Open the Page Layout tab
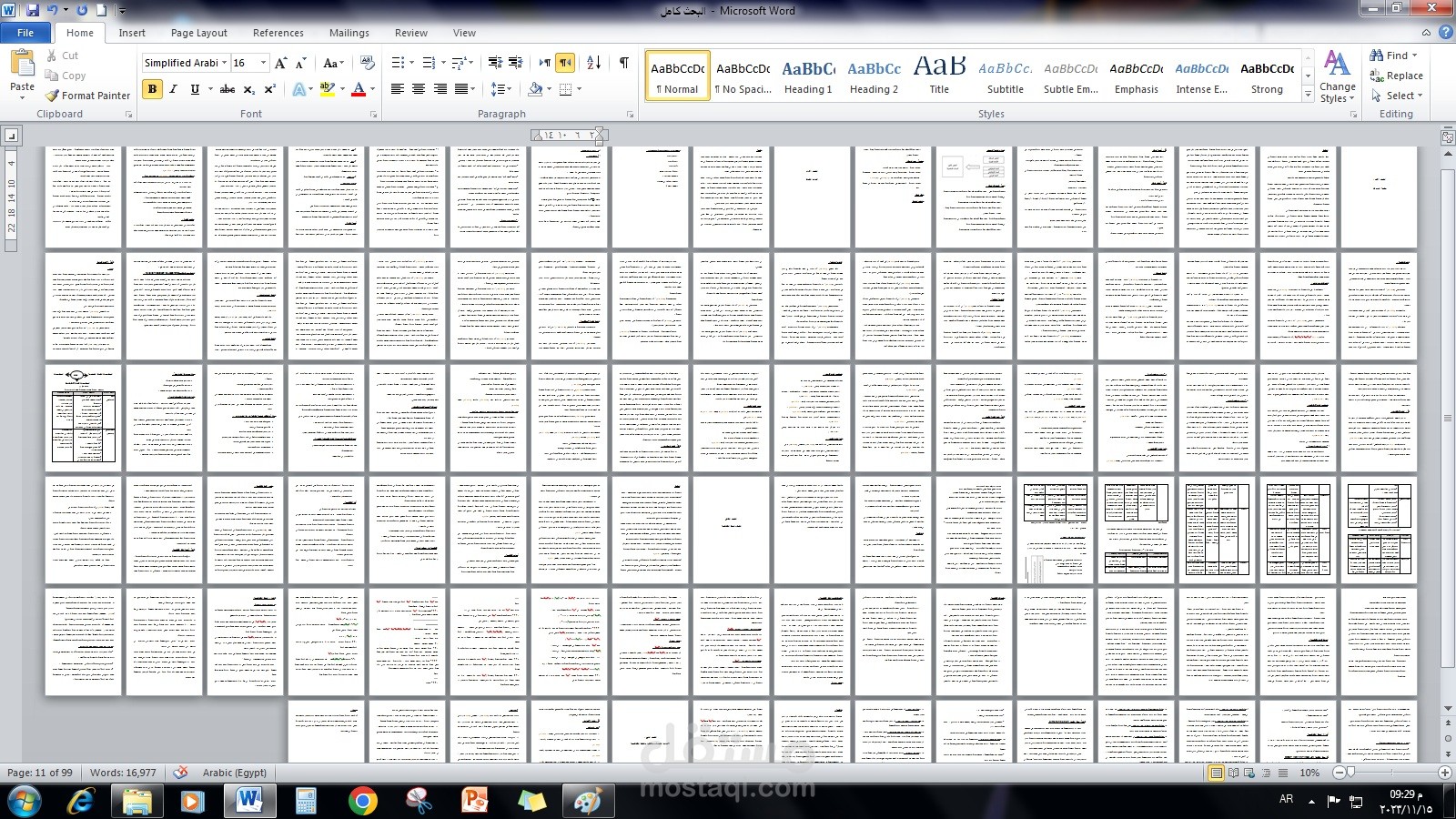The image size is (1456, 819). [x=199, y=33]
